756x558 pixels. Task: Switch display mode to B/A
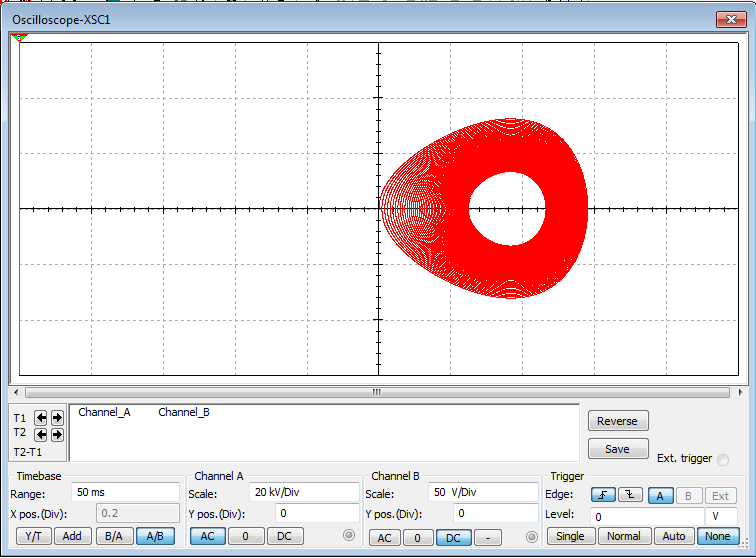pos(114,536)
